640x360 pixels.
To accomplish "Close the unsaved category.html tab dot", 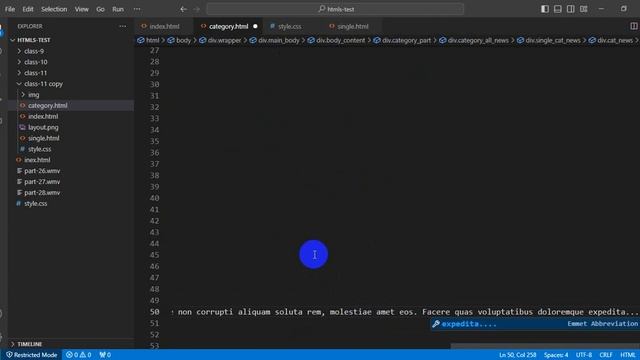I will pyautogui.click(x=255, y=26).
